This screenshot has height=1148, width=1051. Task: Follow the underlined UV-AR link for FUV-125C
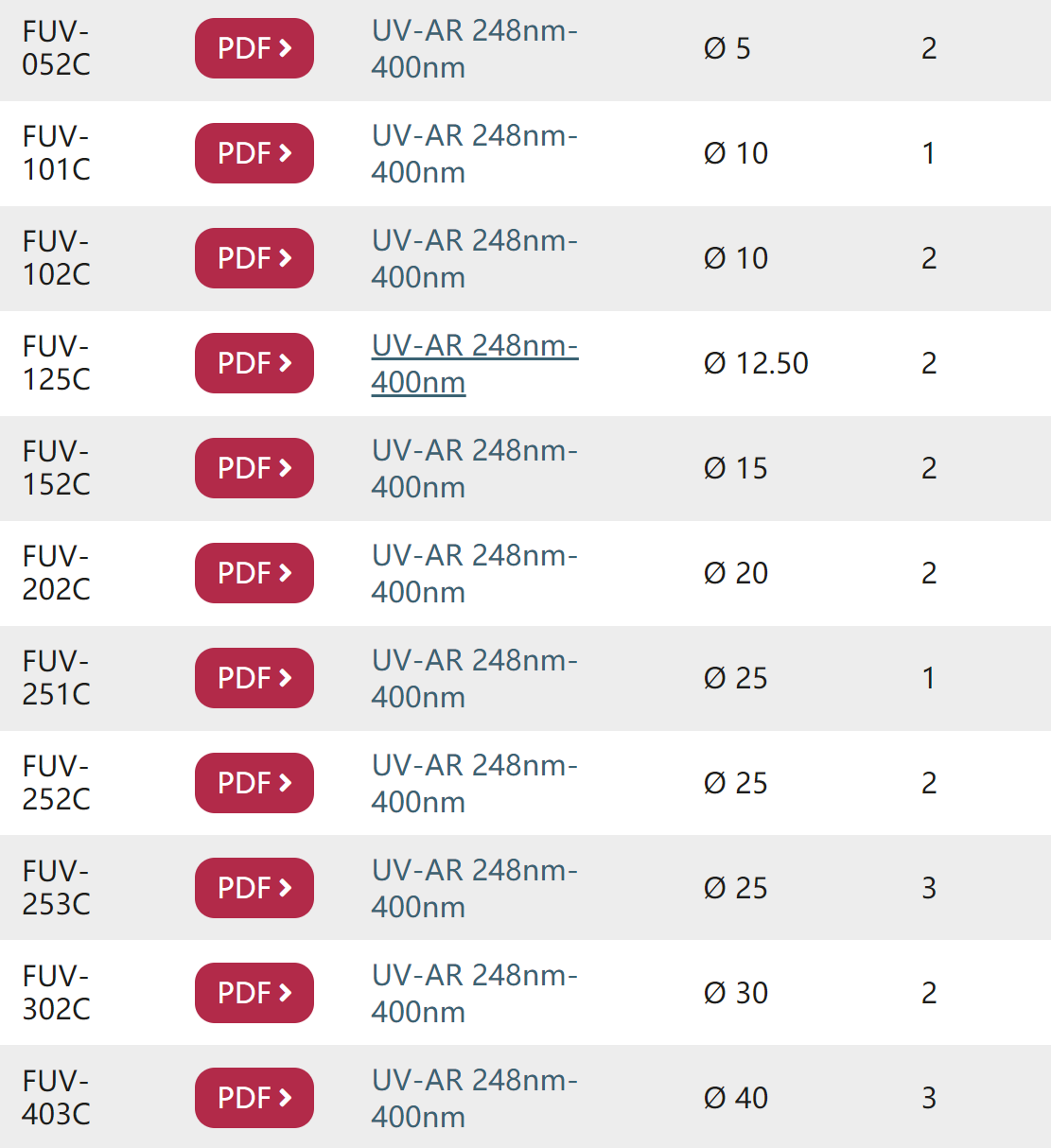474,363
